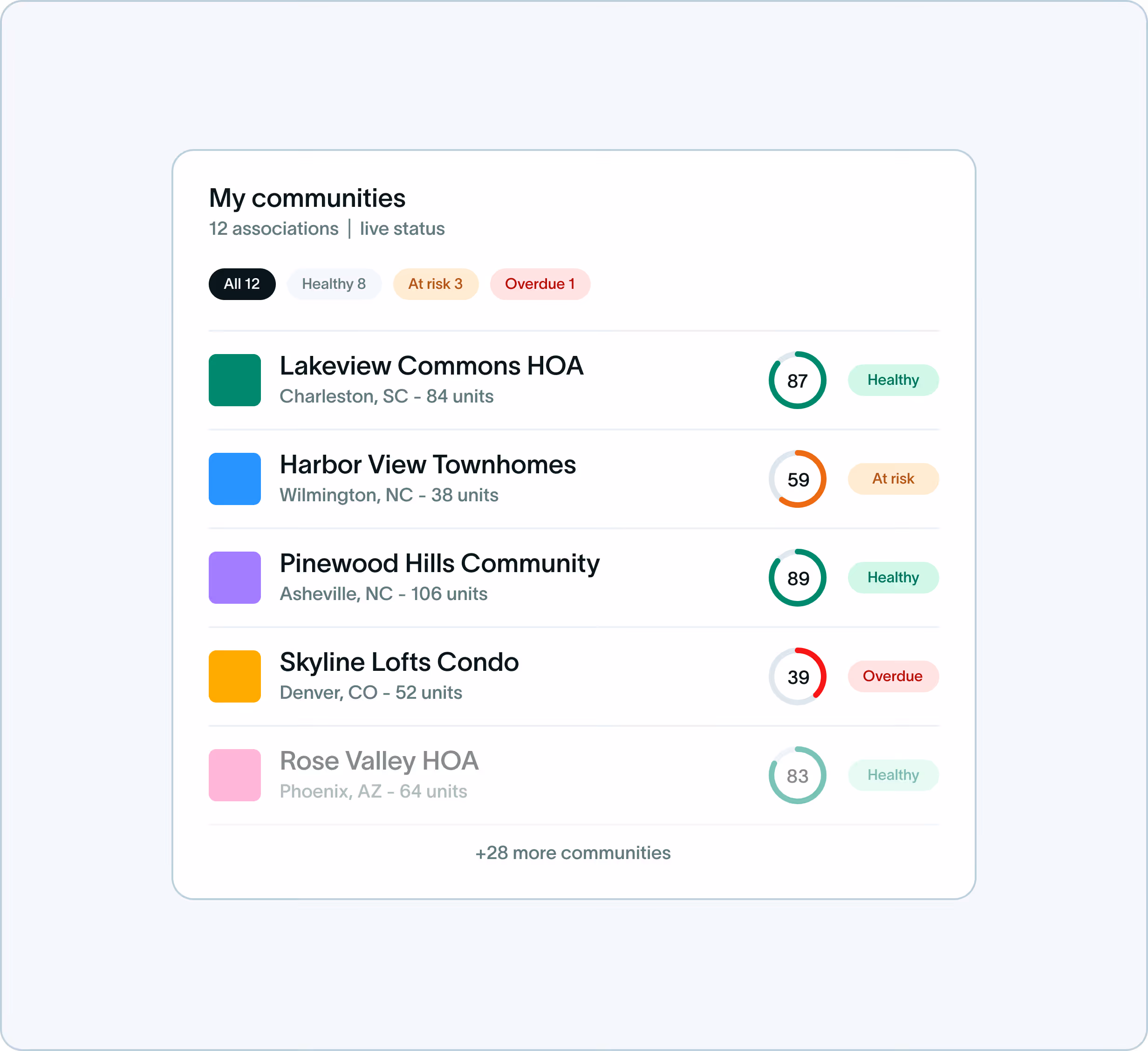Select the All 12 filter chip
The width and height of the screenshot is (1148, 1051).
click(242, 284)
